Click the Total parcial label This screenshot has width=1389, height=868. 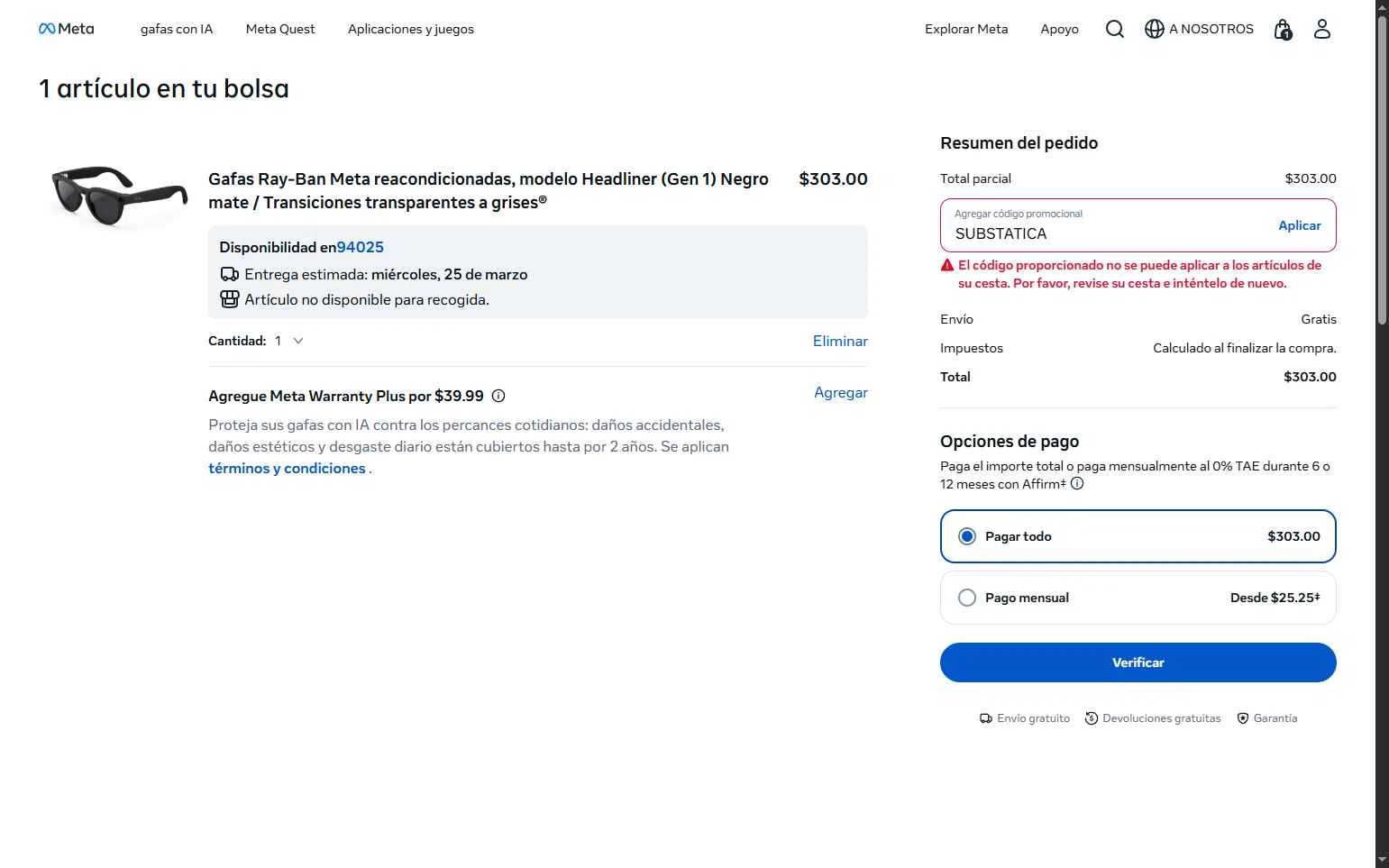coord(975,178)
